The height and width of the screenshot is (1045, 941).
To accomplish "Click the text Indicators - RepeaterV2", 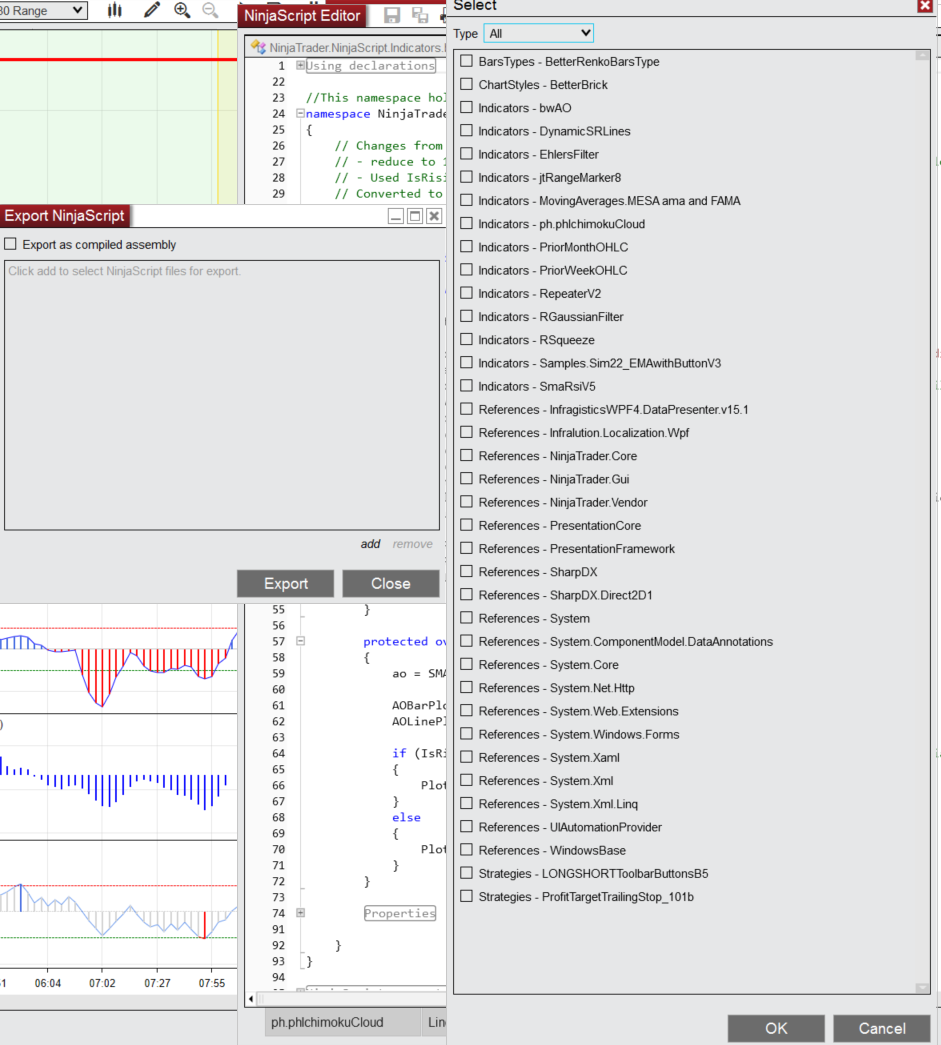I will tap(540, 294).
